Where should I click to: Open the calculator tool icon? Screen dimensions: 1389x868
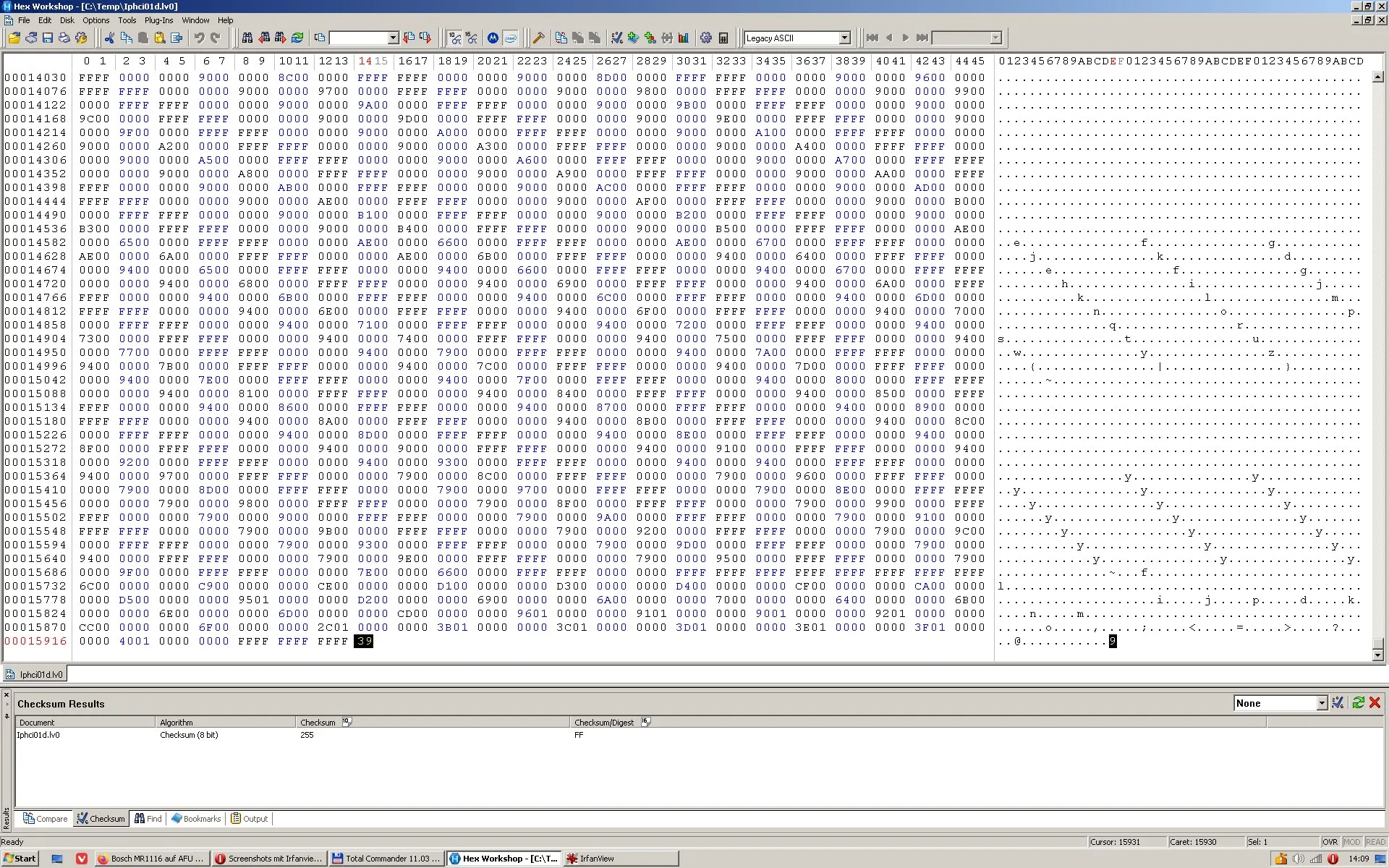pyautogui.click(x=723, y=38)
